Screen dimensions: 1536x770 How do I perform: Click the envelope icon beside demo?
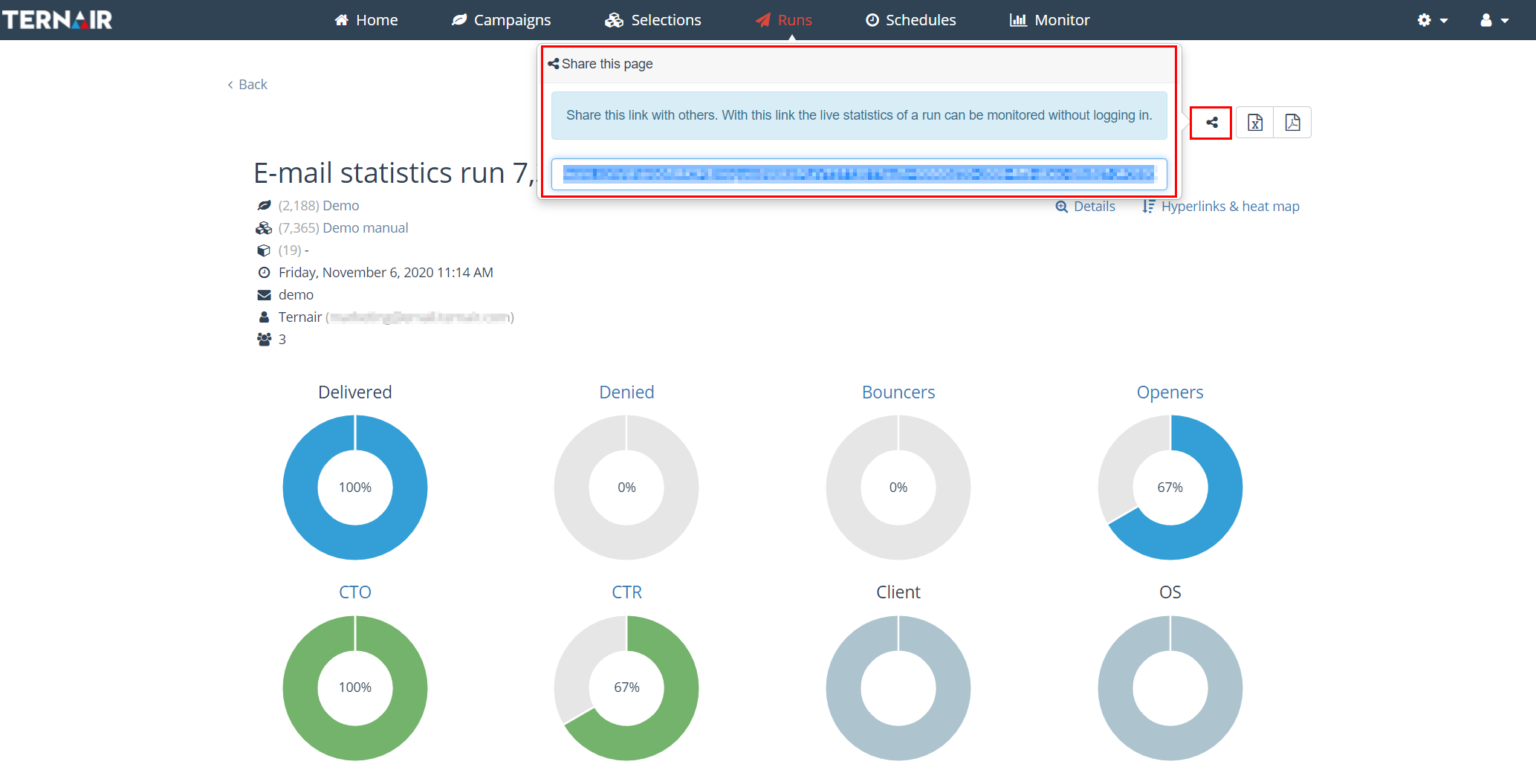click(x=264, y=295)
